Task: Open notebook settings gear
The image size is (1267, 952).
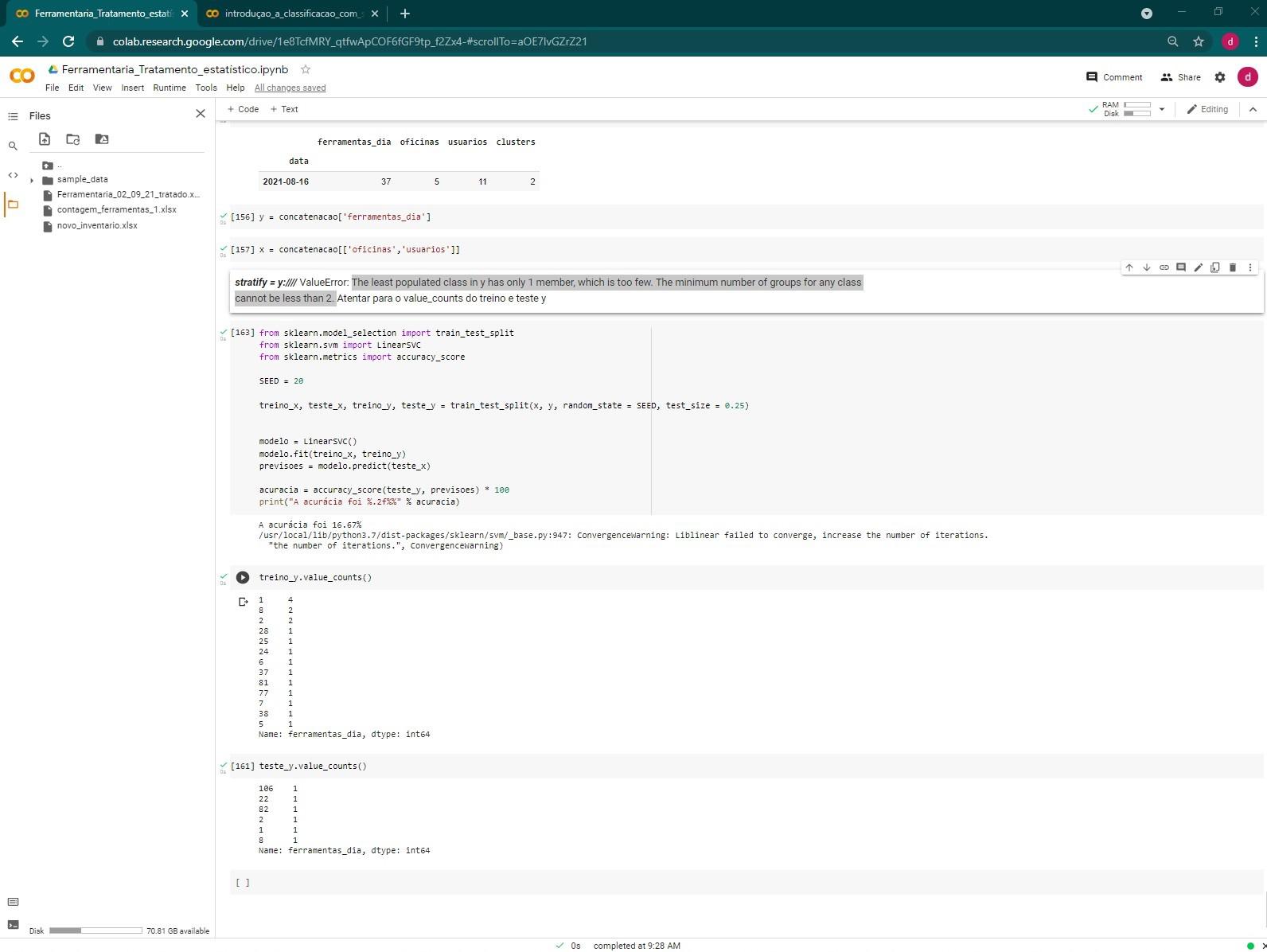Action: tap(1220, 77)
